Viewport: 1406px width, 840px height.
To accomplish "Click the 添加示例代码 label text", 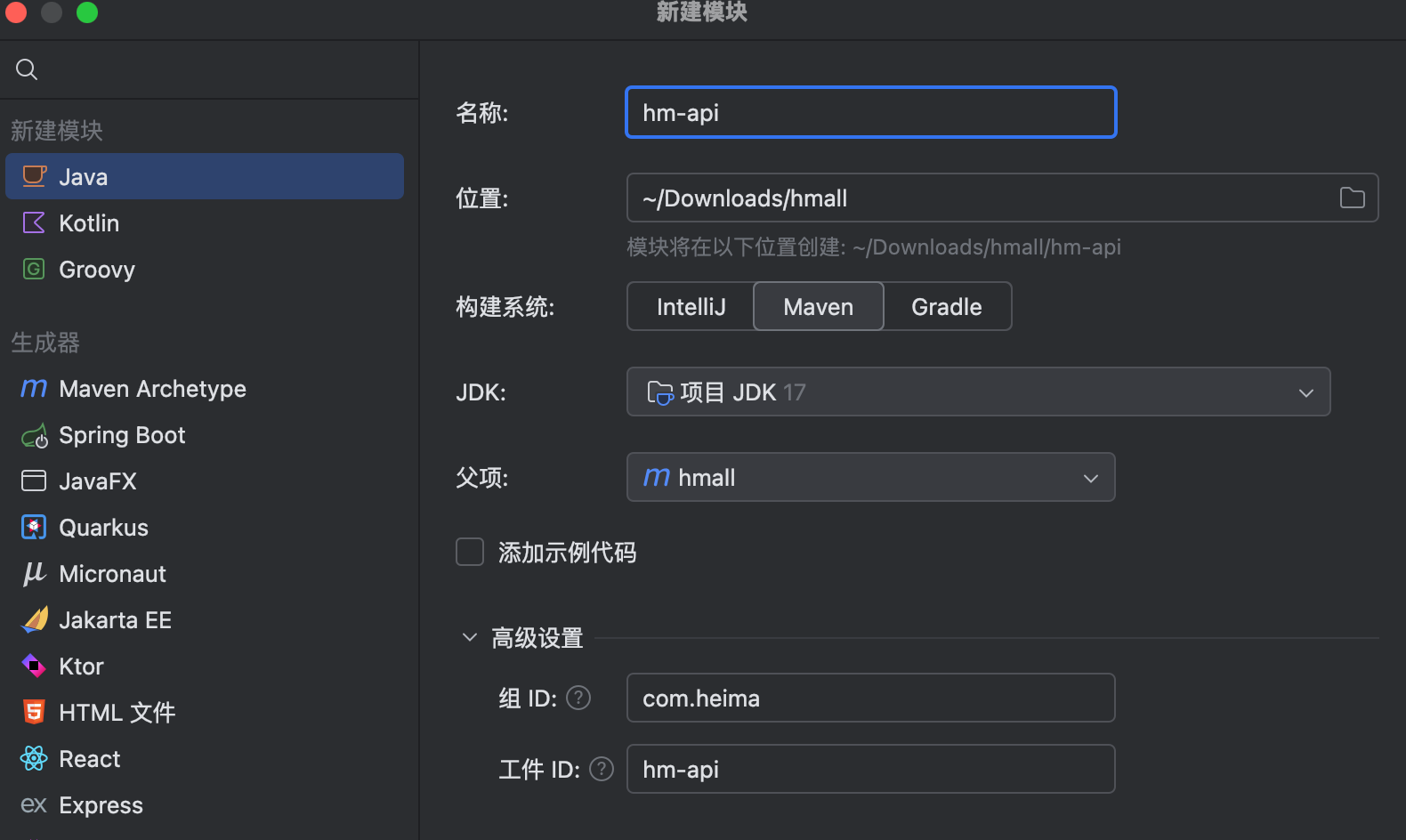I will tap(568, 553).
